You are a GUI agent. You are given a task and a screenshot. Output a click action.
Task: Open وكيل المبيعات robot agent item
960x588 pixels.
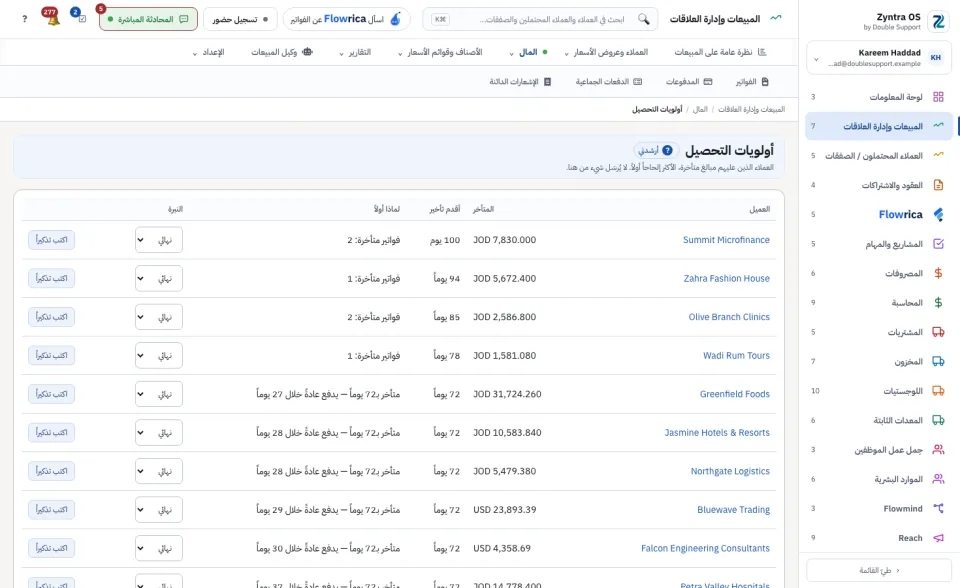pyautogui.click(x=282, y=52)
